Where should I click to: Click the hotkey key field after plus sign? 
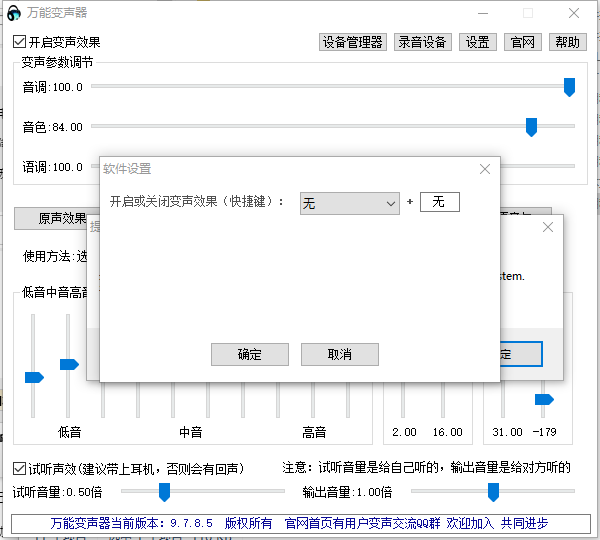point(439,203)
